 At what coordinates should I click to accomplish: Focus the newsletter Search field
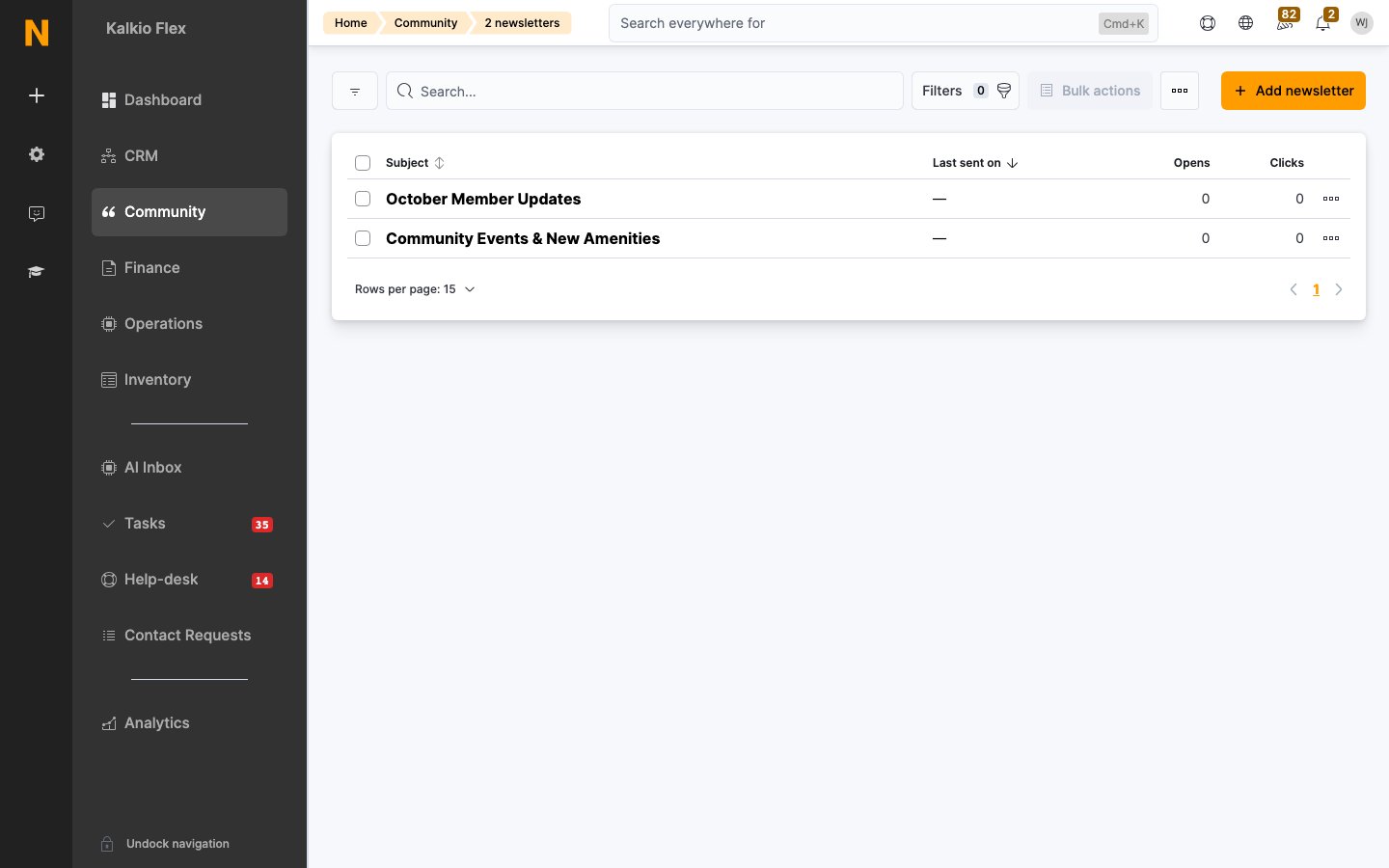644,91
